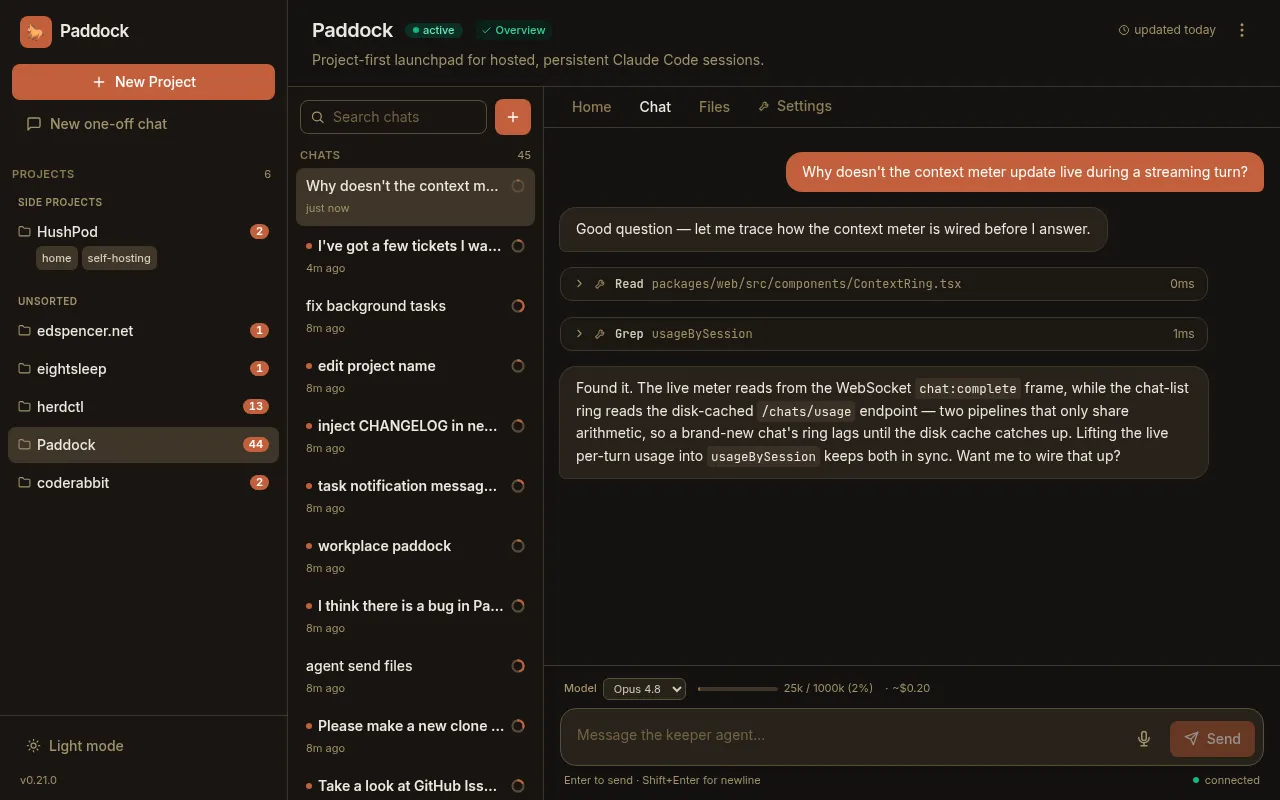The width and height of the screenshot is (1280, 800).
Task: Click the Send button
Action: point(1212,739)
